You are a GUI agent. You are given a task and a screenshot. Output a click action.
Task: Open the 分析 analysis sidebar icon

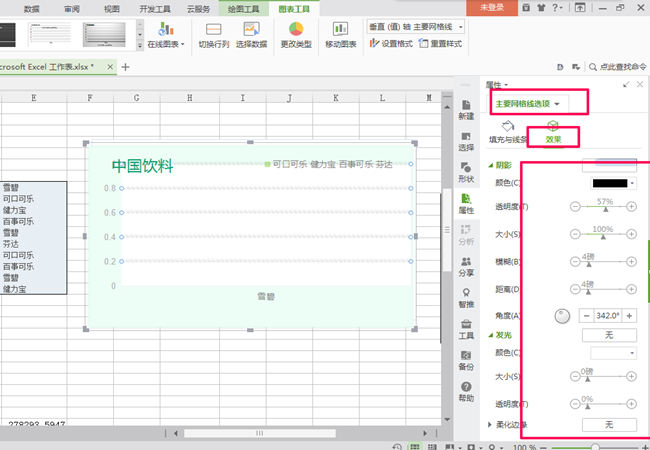[x=466, y=235]
